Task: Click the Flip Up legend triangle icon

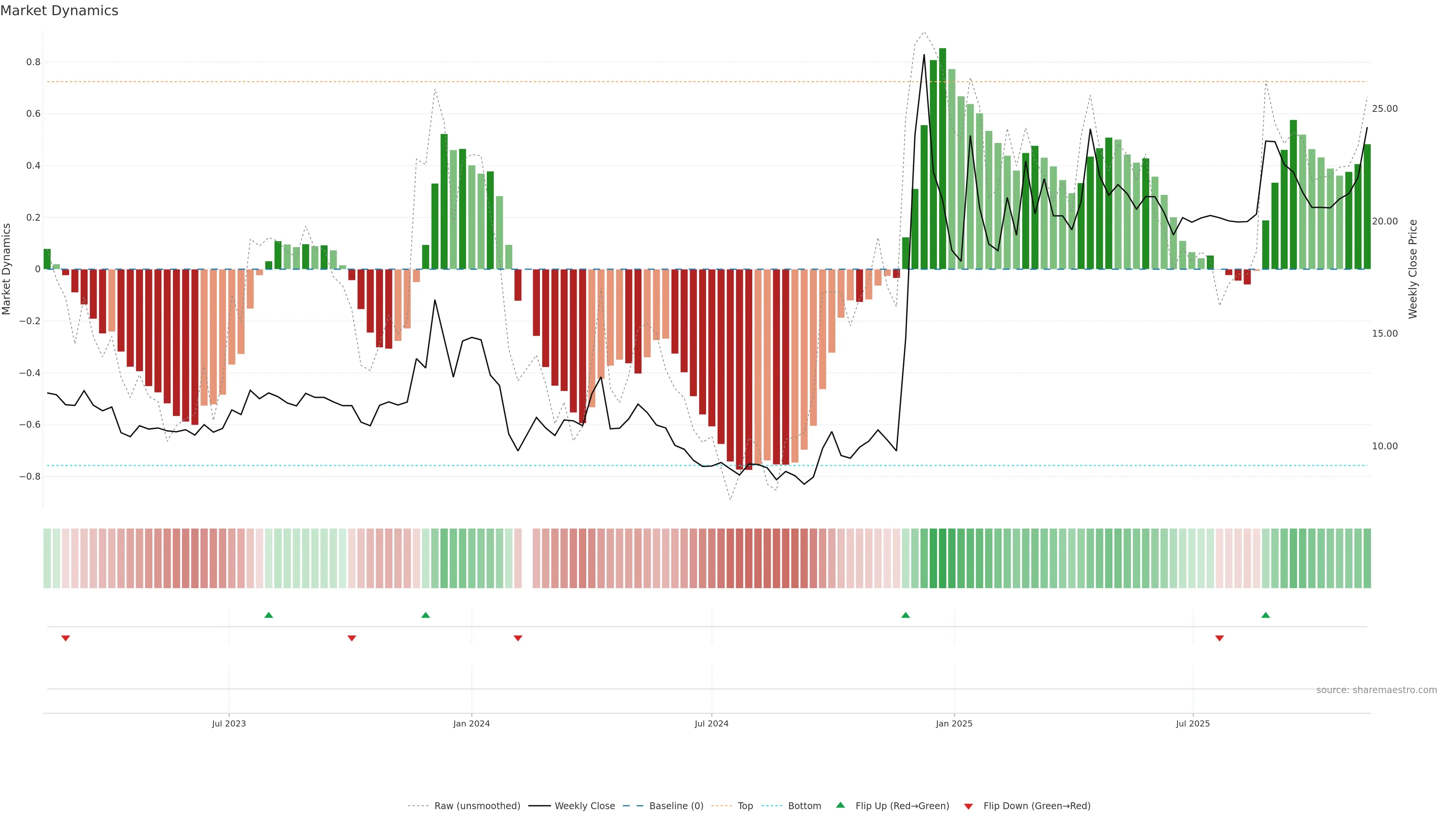Action: pyautogui.click(x=840, y=805)
